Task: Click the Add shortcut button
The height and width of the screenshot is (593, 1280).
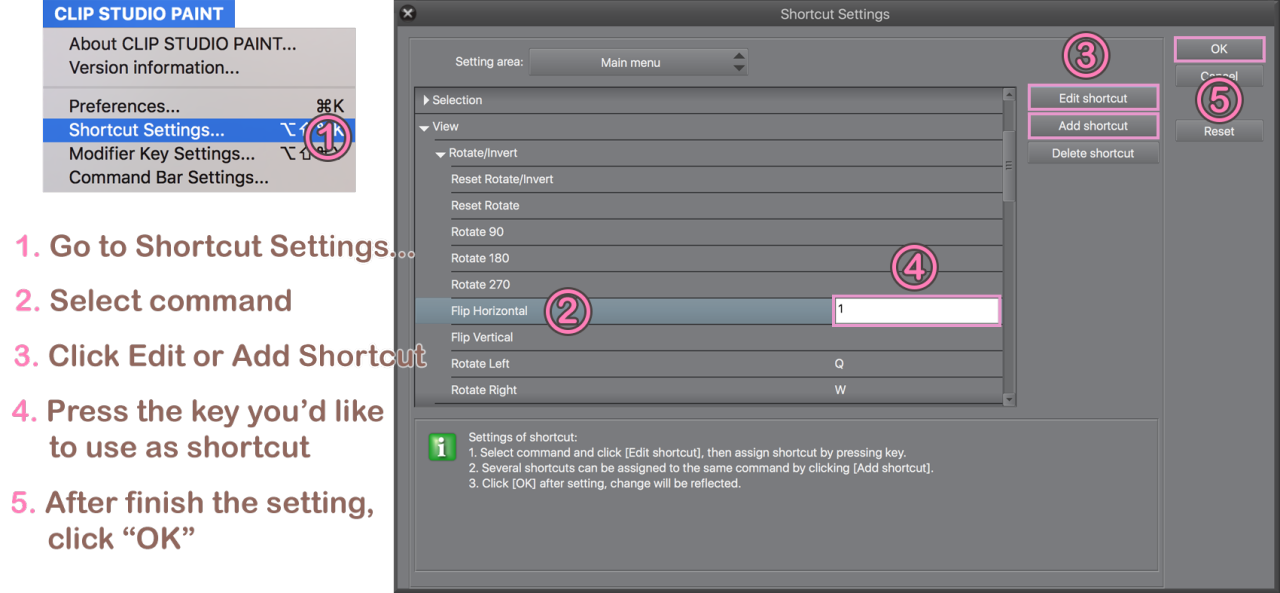Action: 1093,126
